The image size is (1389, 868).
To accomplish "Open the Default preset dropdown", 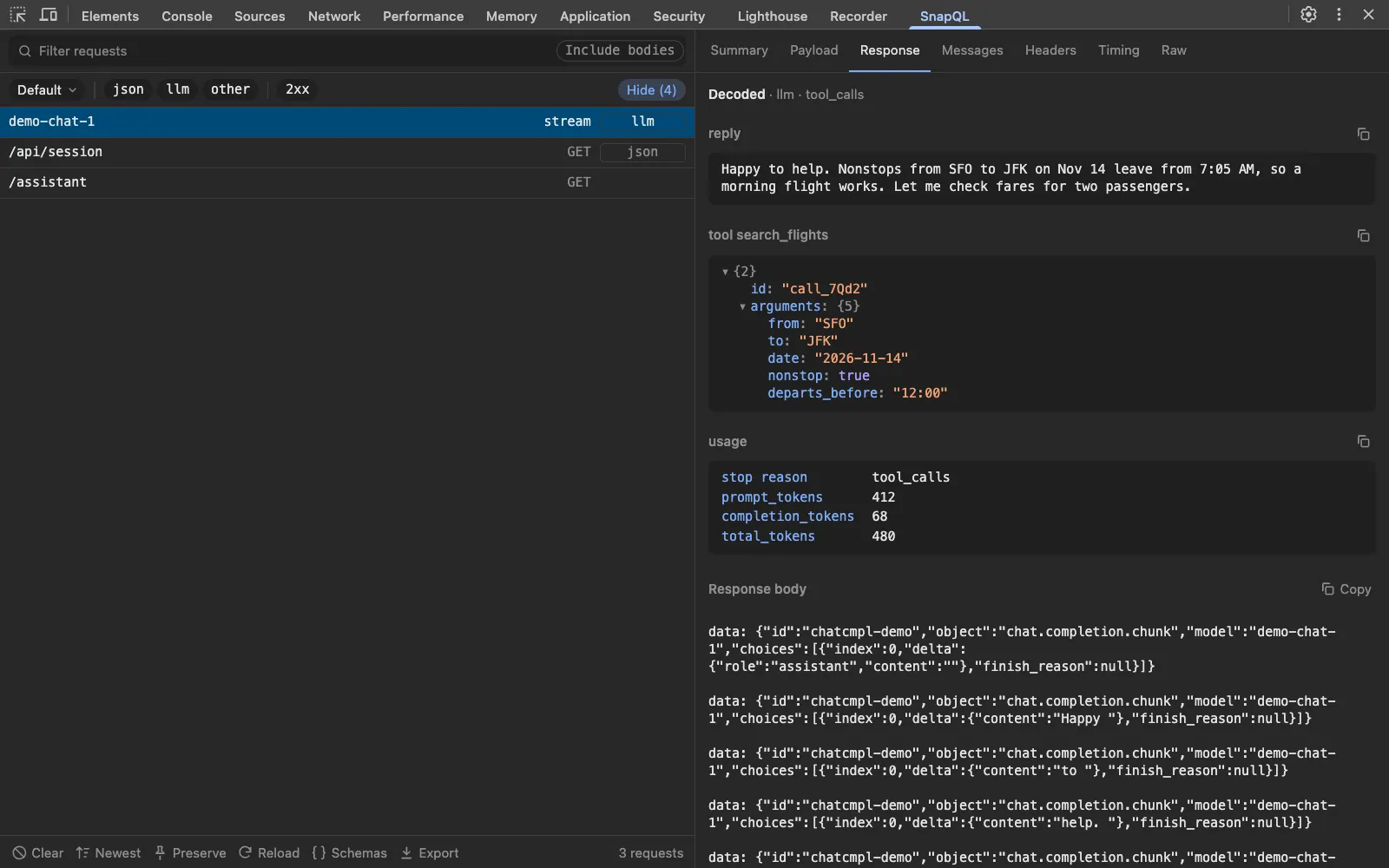I will (x=47, y=89).
